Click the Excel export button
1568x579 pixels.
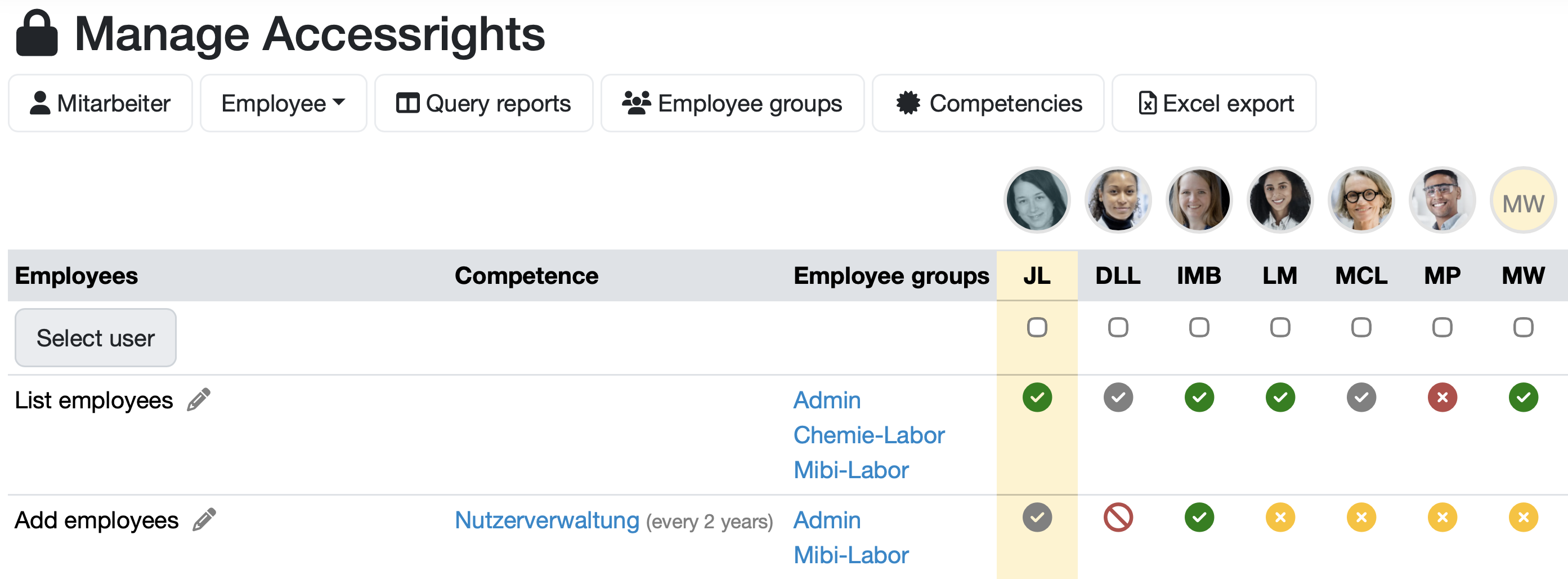pos(1214,104)
